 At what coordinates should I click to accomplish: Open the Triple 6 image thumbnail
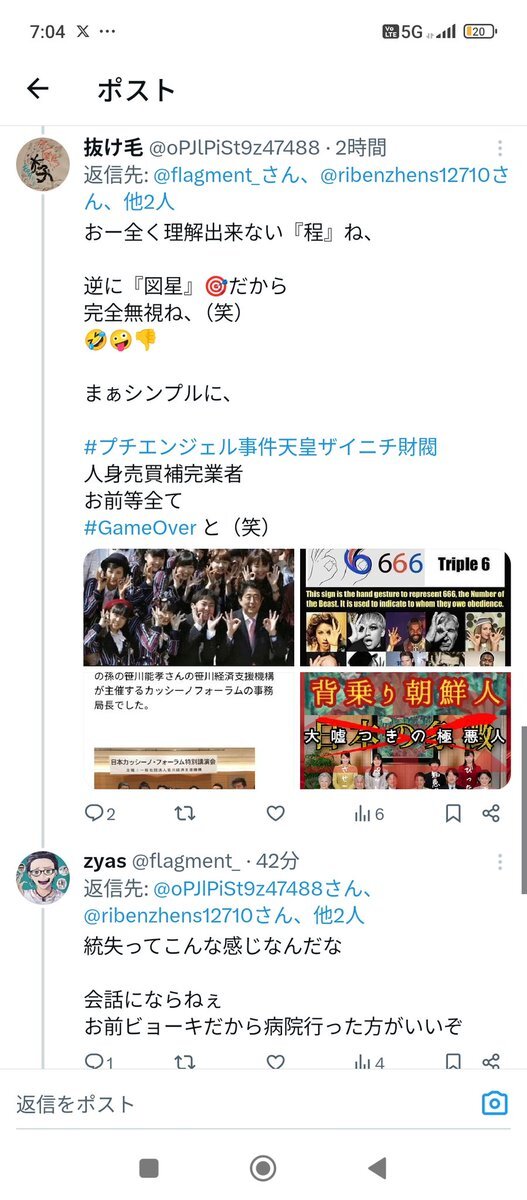[x=405, y=608]
